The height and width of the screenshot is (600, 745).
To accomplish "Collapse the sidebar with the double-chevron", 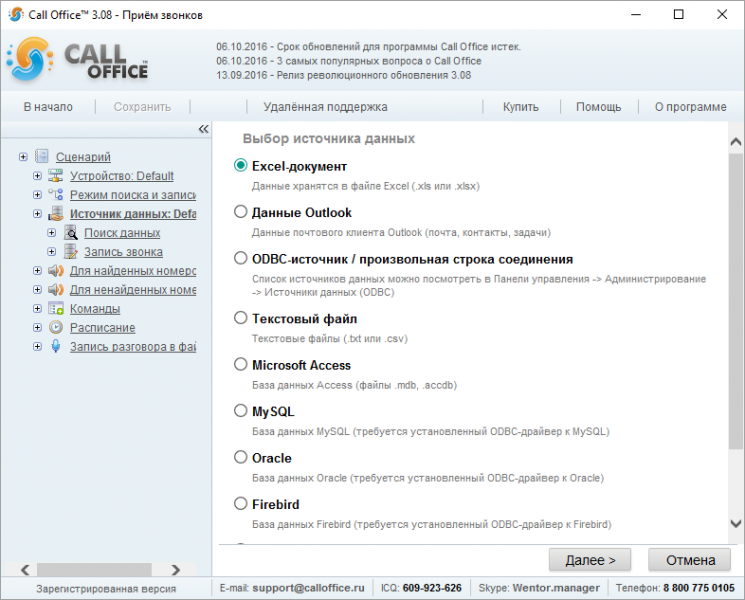I will [x=203, y=129].
